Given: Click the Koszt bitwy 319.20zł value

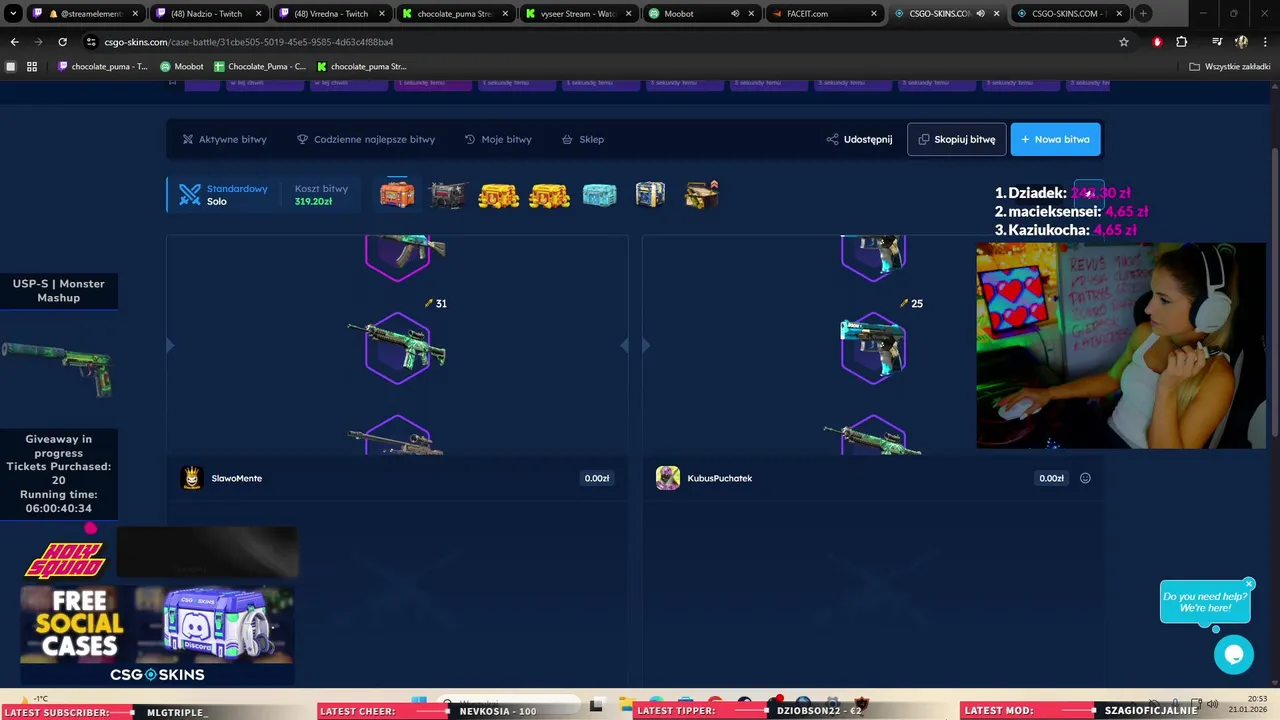Looking at the screenshot, I should [x=314, y=201].
